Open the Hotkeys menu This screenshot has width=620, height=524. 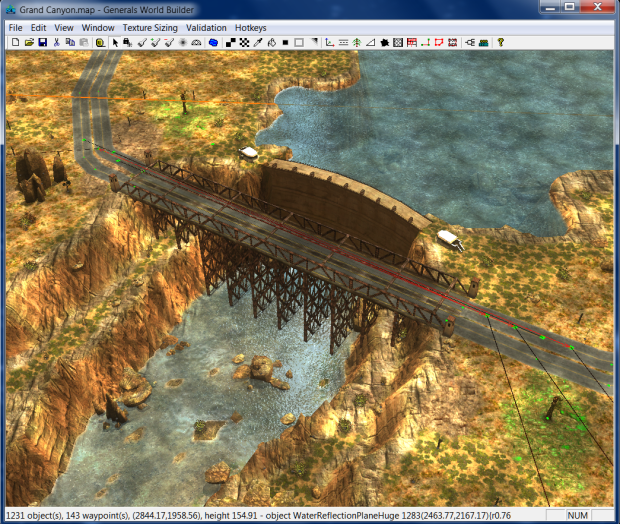[x=250, y=28]
